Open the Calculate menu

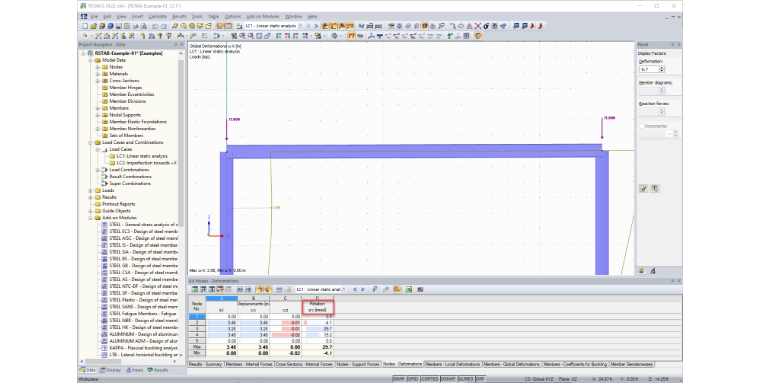pos(158,16)
